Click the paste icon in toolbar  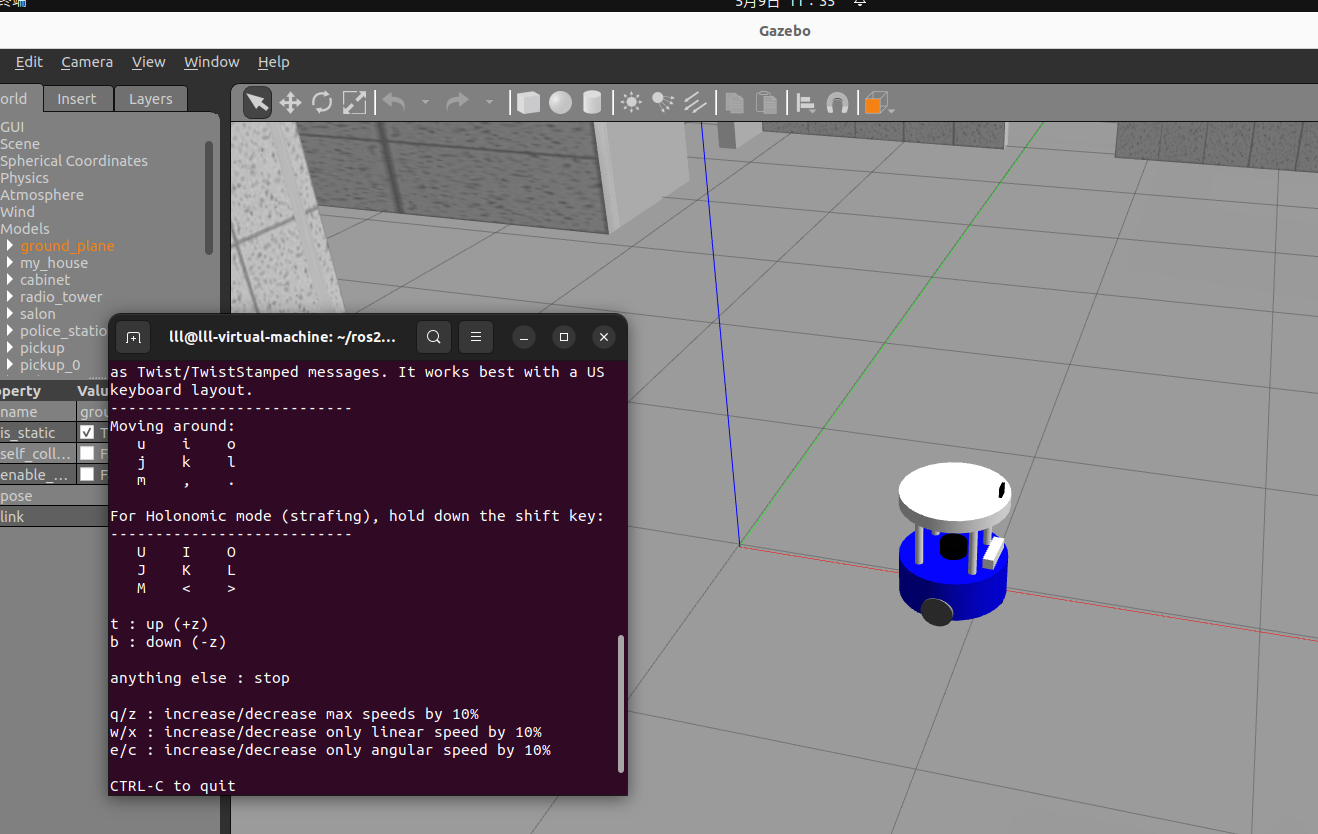coord(766,102)
